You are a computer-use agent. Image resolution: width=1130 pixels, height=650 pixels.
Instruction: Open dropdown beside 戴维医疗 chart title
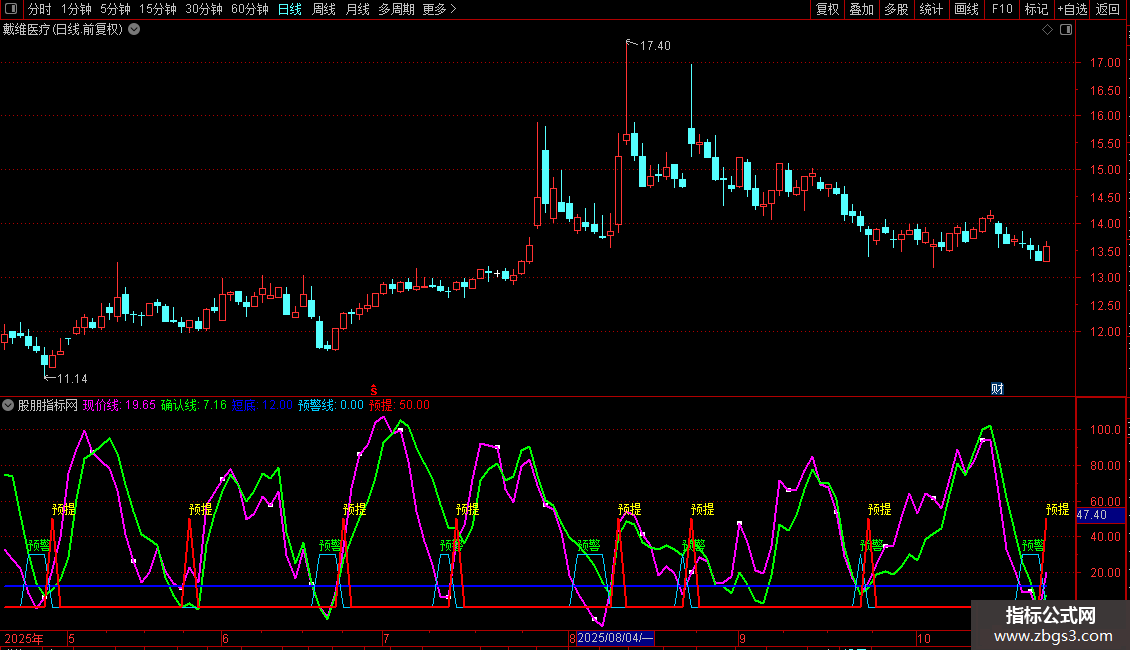pyautogui.click(x=134, y=30)
